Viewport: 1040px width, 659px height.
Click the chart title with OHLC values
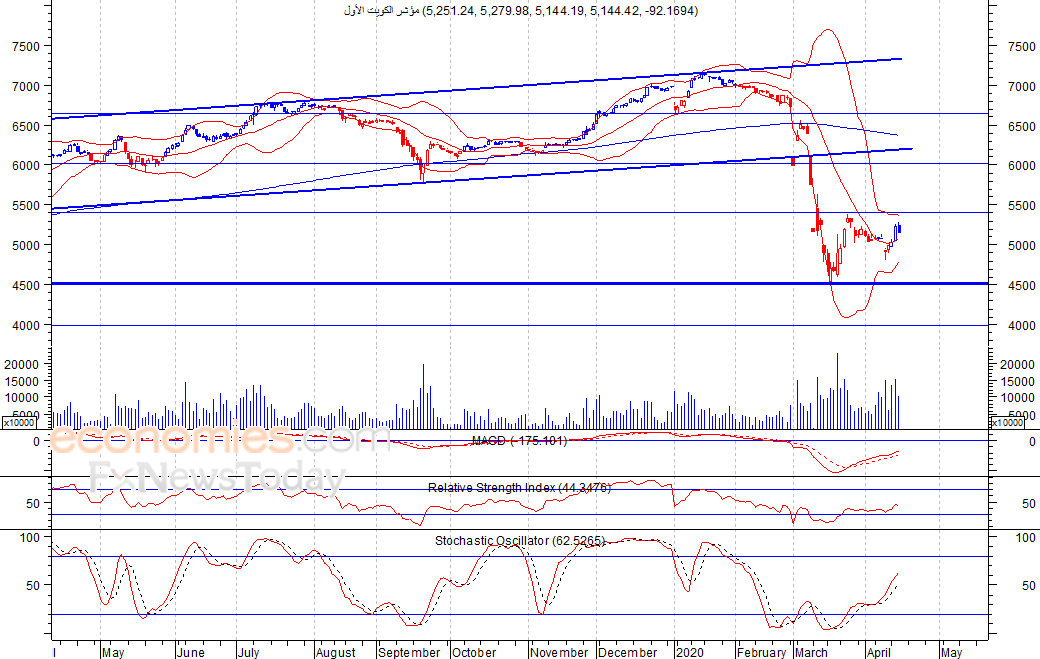click(521, 11)
